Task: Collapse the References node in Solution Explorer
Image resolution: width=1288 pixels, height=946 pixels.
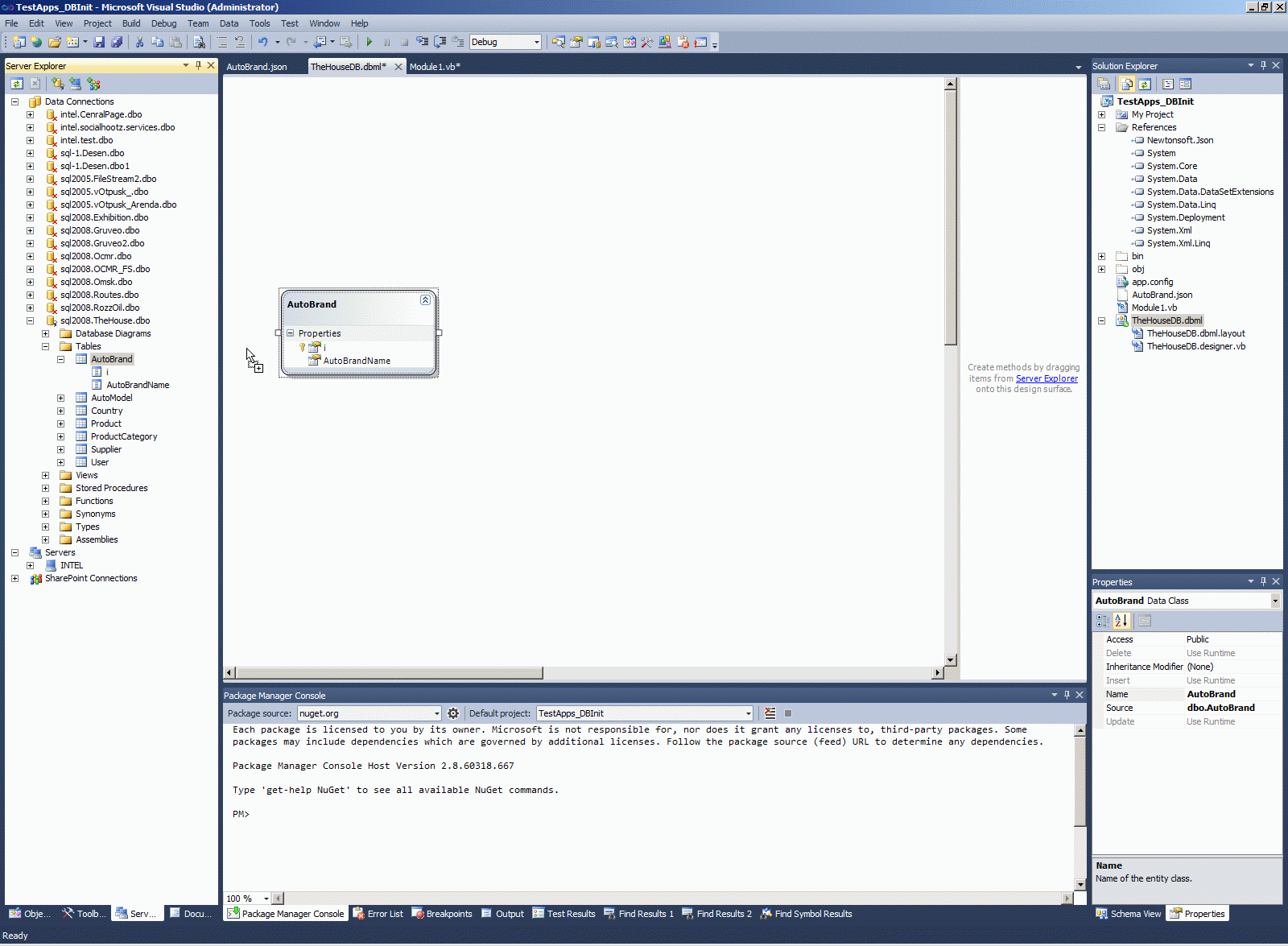Action: coord(1101,127)
